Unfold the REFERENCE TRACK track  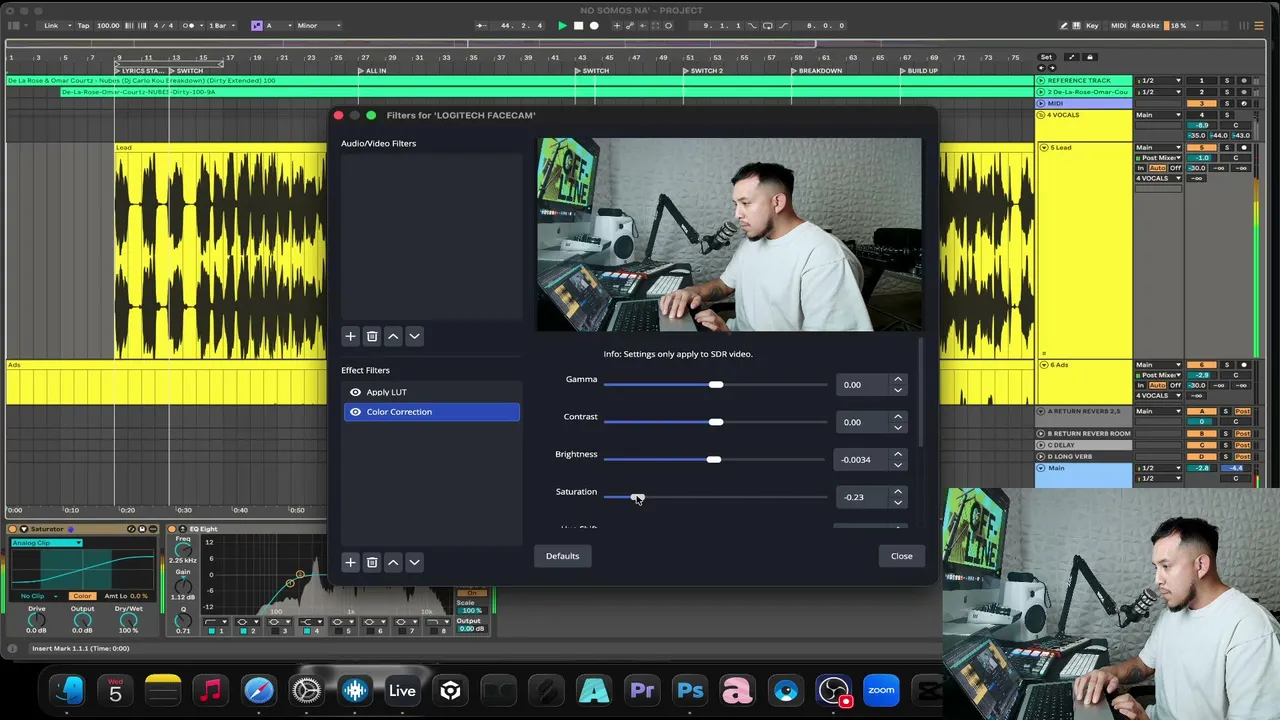(1041, 80)
